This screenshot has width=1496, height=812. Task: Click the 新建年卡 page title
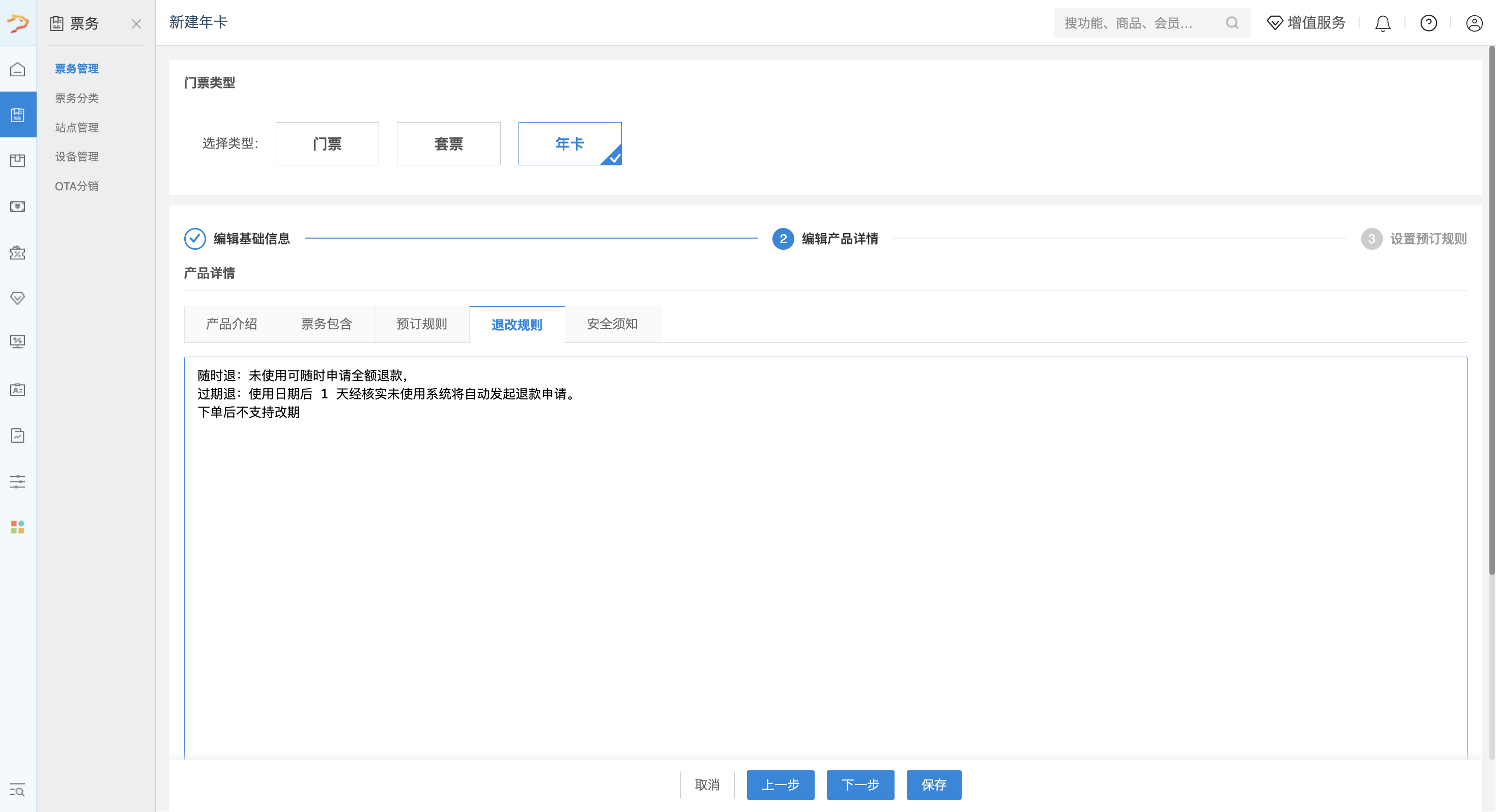pyautogui.click(x=198, y=22)
